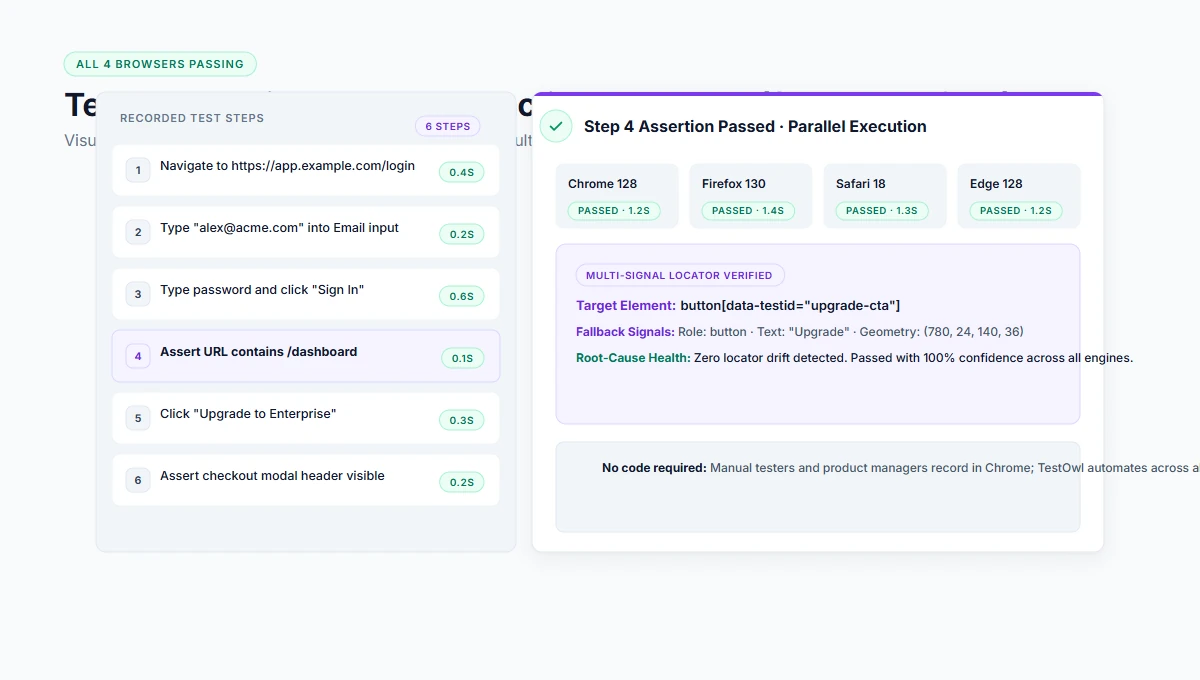The height and width of the screenshot is (680, 1200).
Task: Click the ALL 4 BROWSERS PASSING badge
Action: (160, 64)
